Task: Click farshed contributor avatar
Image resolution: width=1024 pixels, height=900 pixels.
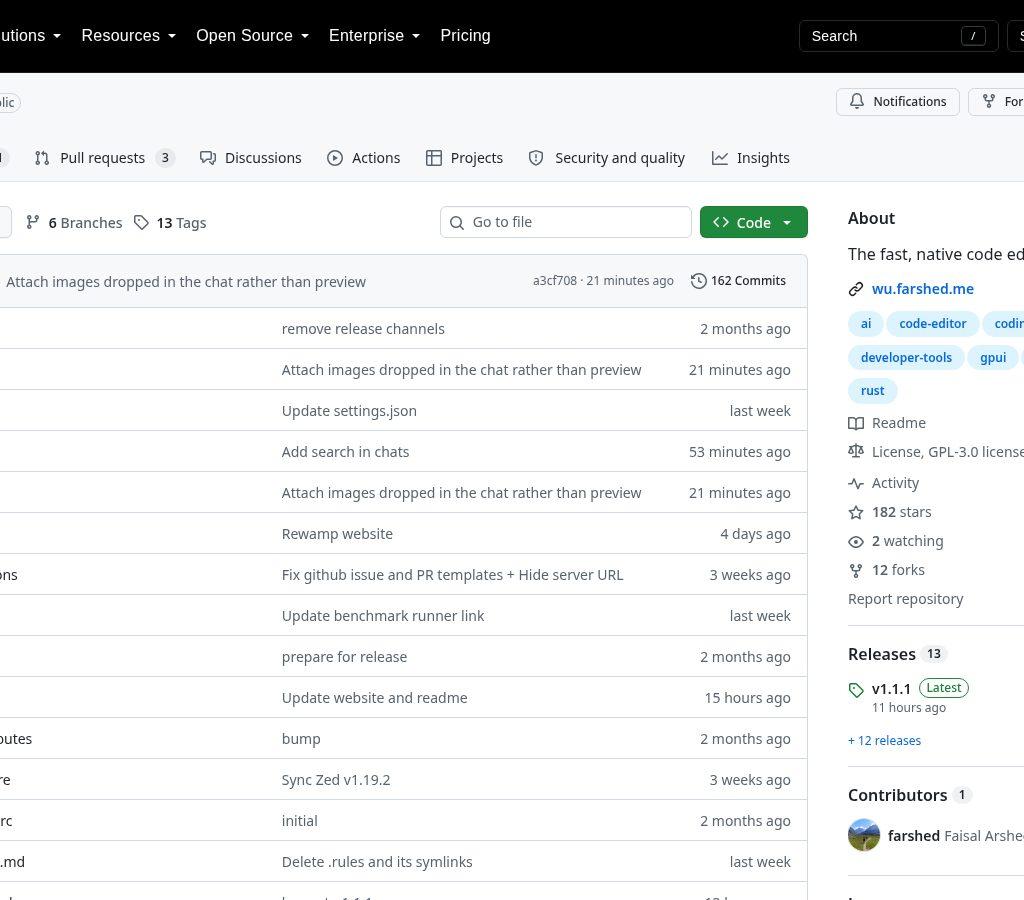Action: (864, 835)
